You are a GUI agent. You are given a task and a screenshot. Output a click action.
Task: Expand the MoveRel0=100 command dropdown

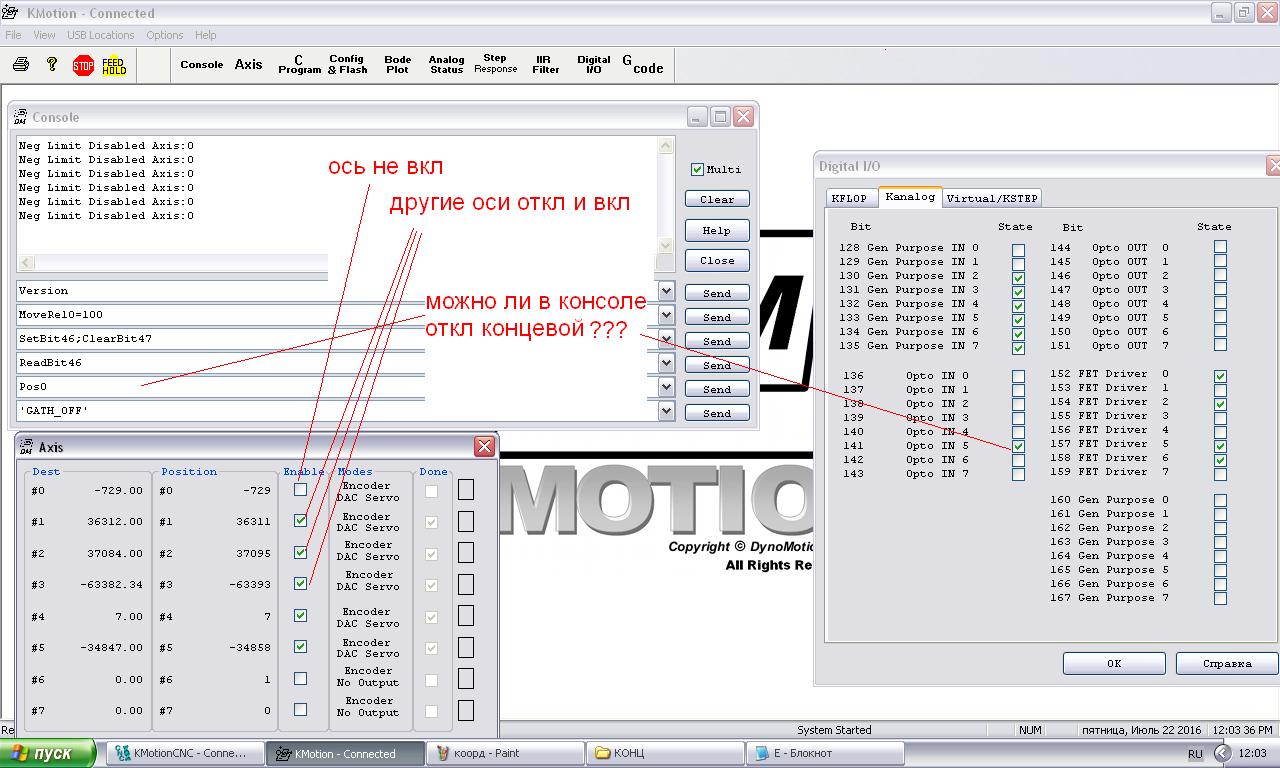(x=667, y=315)
